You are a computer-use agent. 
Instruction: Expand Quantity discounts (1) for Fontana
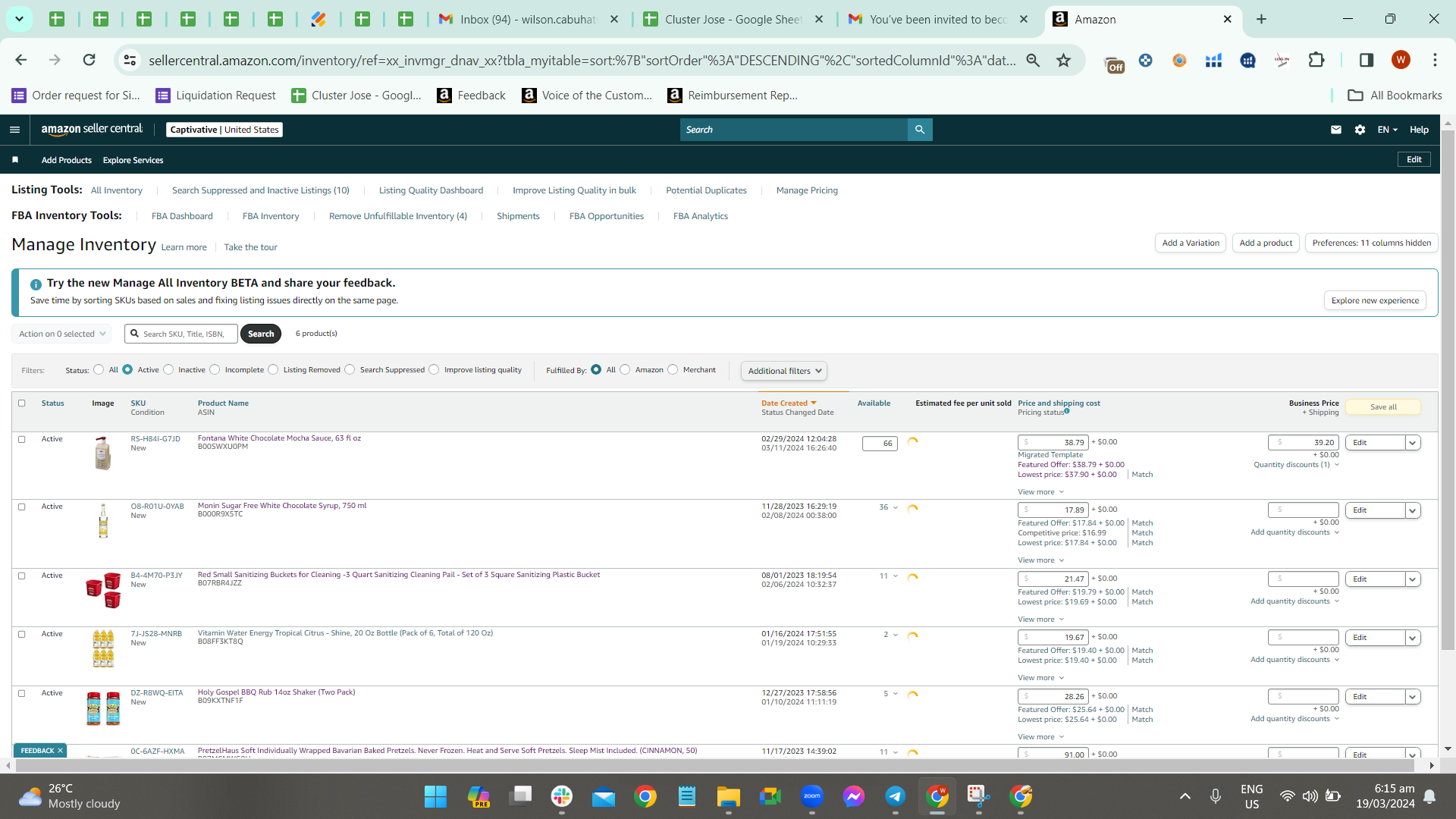(x=1296, y=465)
